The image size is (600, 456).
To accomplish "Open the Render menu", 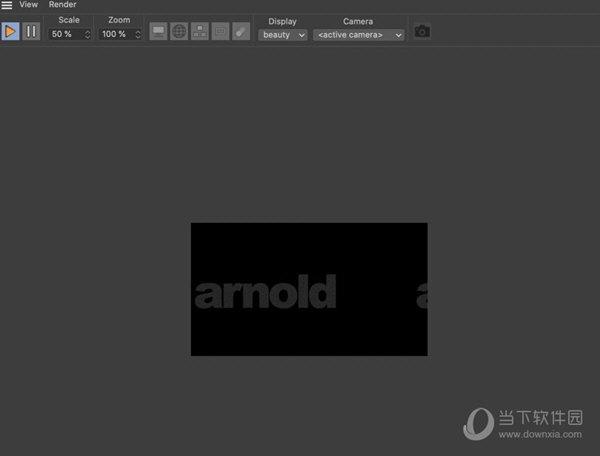I will [62, 5].
